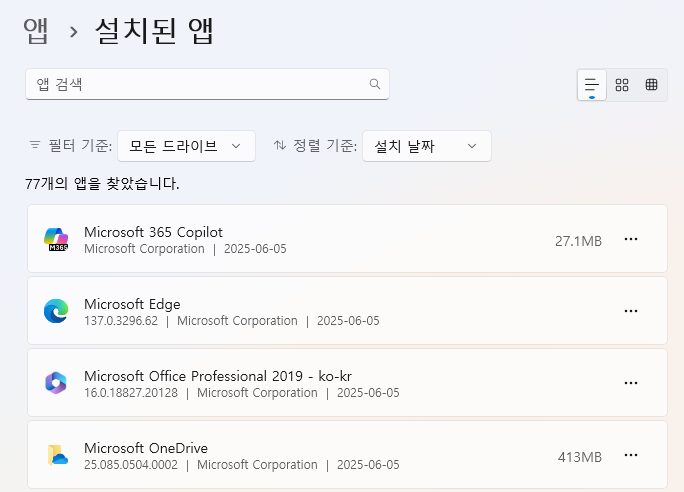Click the 16.0.18827.20128 version text
Screen dimensions: 684x492
coord(131,393)
